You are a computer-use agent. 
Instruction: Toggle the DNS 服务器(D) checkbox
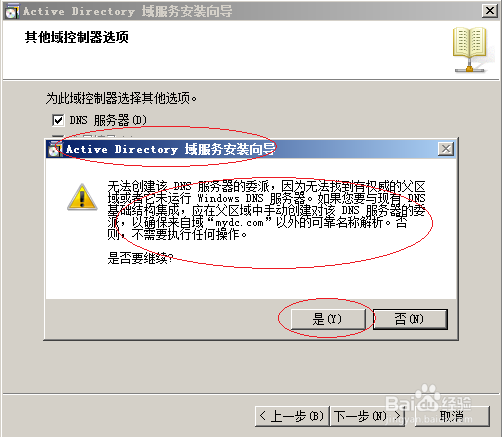coord(58,120)
